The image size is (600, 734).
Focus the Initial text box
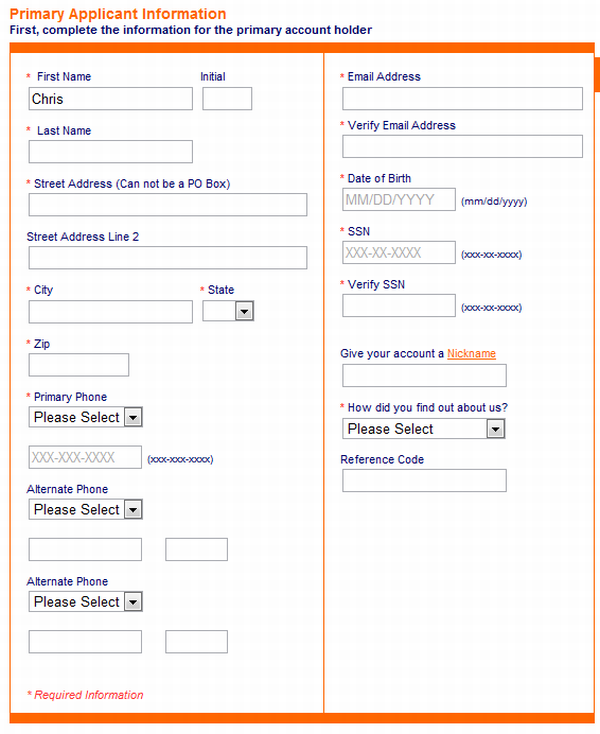[227, 99]
